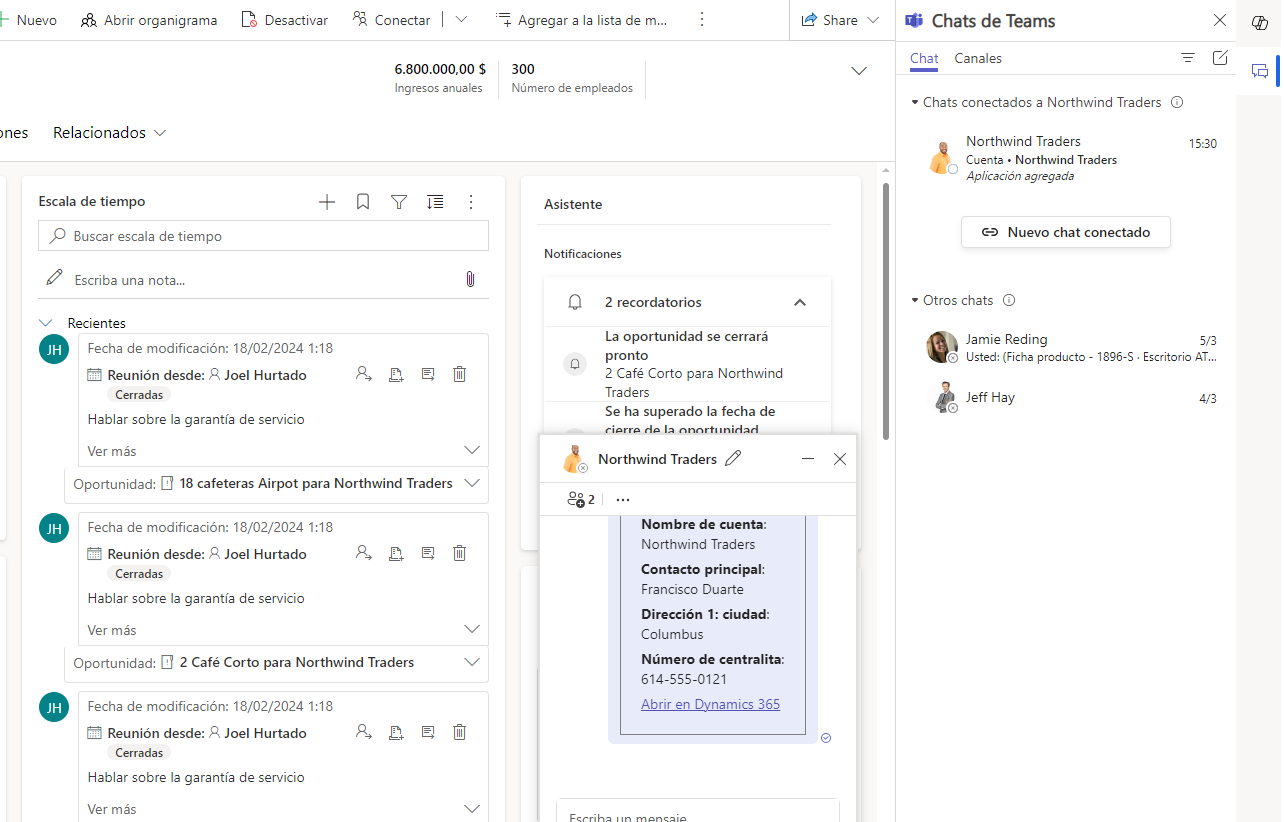Image resolution: width=1284 pixels, height=822 pixels.
Task: Open the Copilot icon in the side rail
Action: tap(1260, 23)
